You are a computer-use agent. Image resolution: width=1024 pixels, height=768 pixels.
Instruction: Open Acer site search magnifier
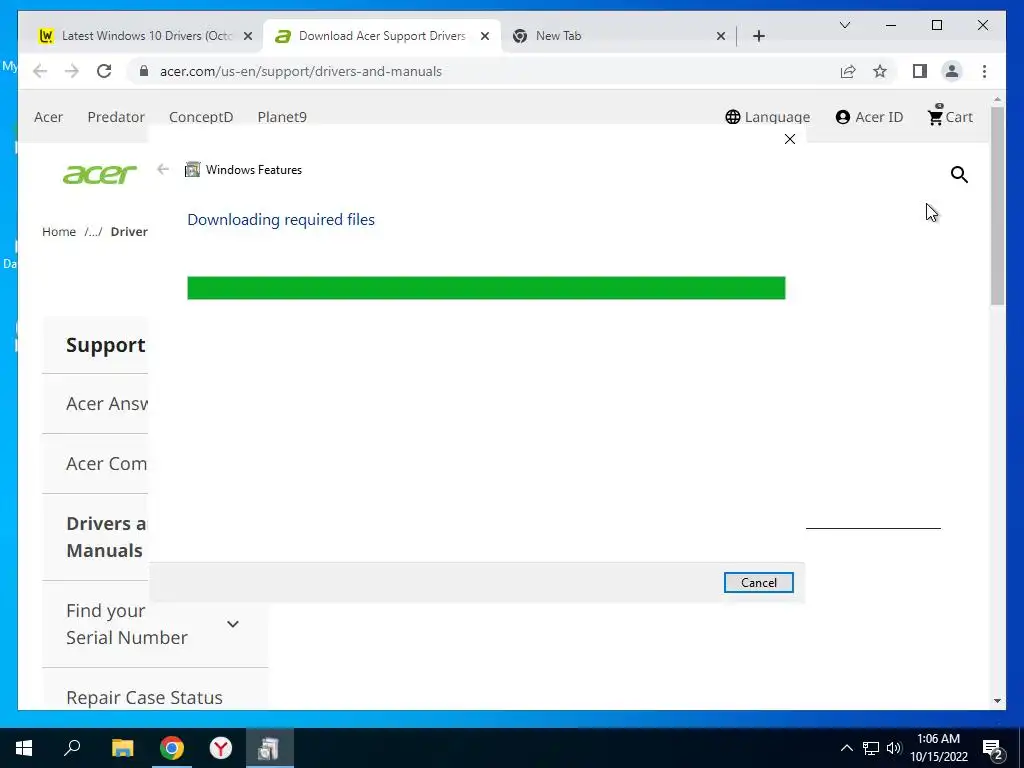pyautogui.click(x=959, y=174)
